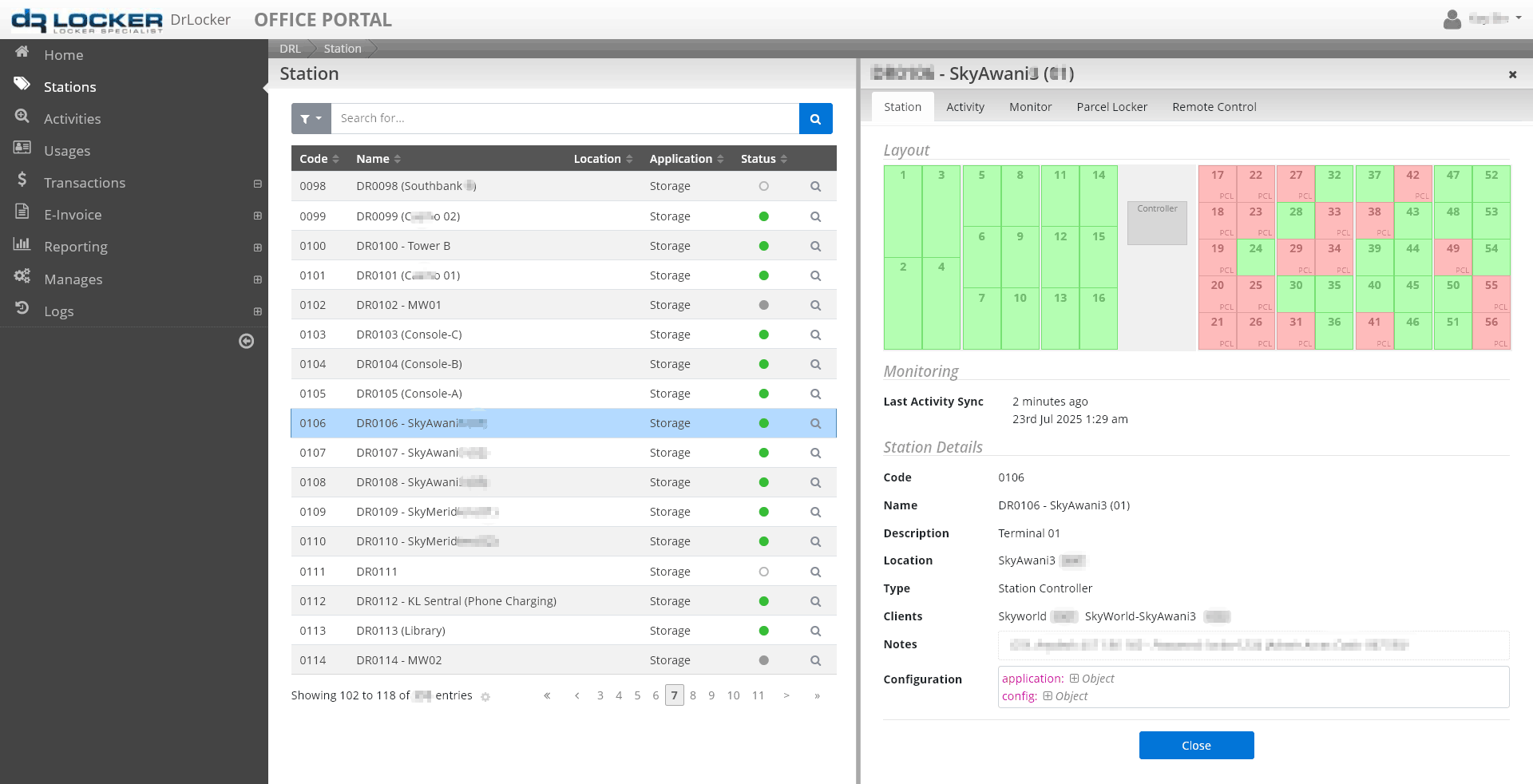The width and height of the screenshot is (1533, 784).
Task: Expand the config Object in Configuration
Action: click(x=1048, y=696)
